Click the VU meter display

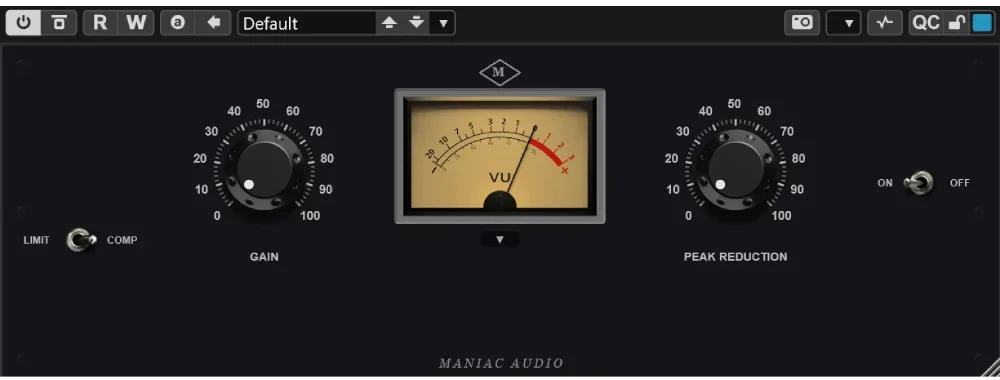click(x=500, y=156)
